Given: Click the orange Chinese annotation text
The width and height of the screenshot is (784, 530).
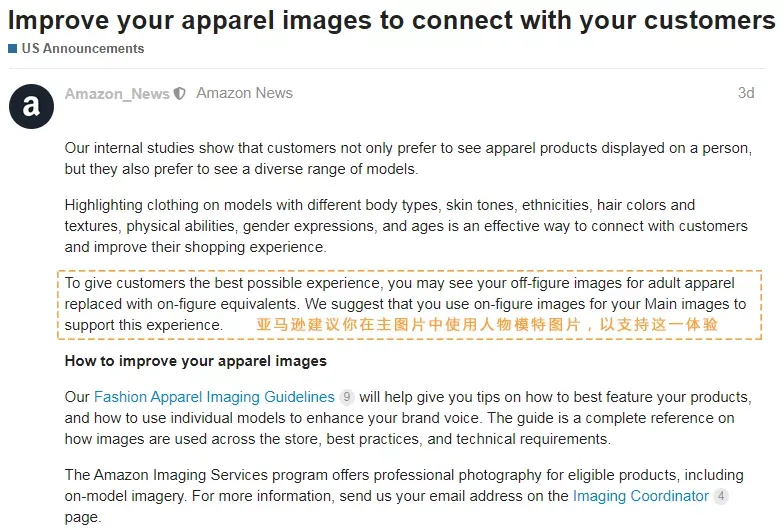Looking at the screenshot, I should (x=487, y=324).
